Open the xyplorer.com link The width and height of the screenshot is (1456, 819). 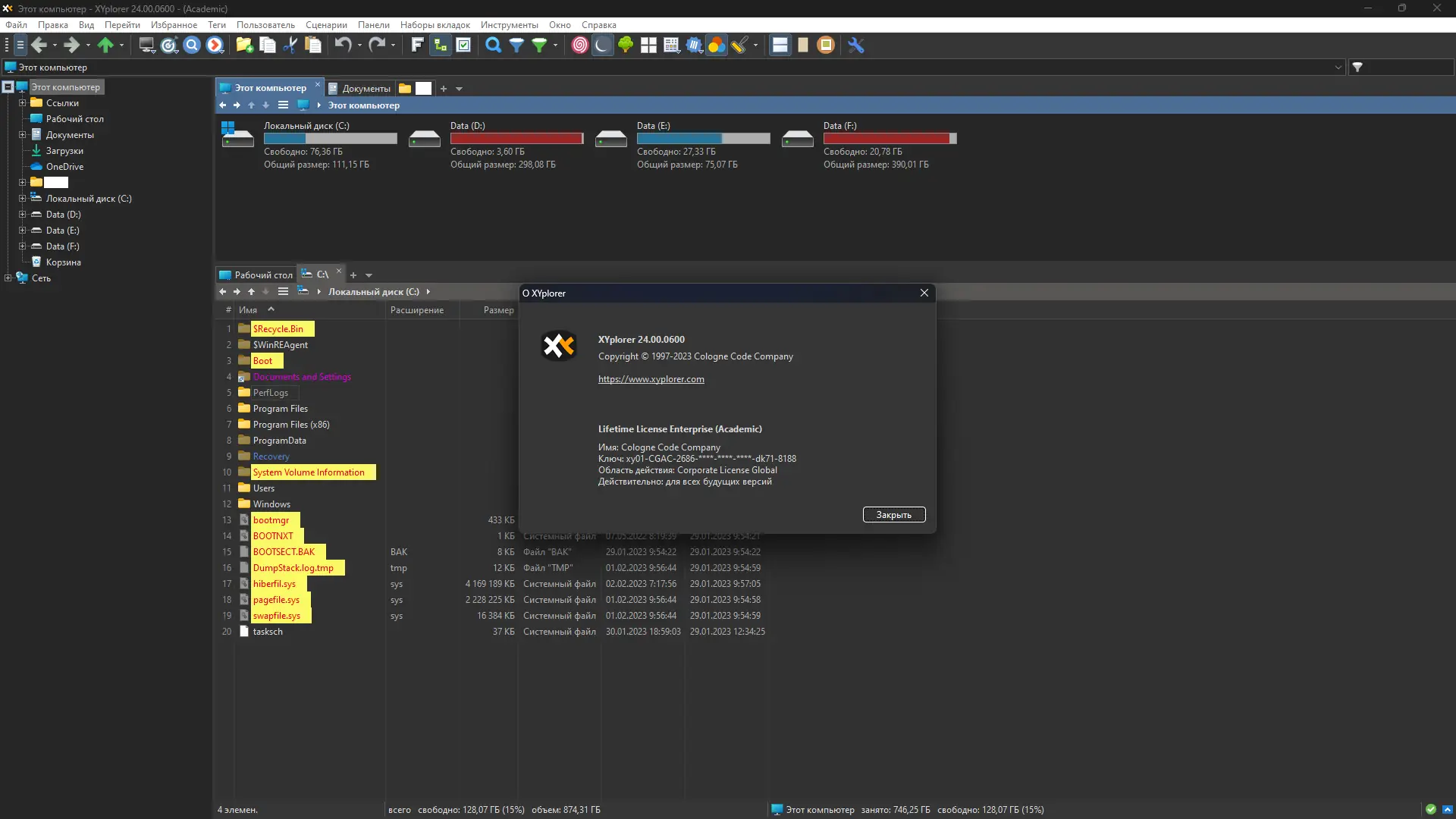pyautogui.click(x=651, y=379)
